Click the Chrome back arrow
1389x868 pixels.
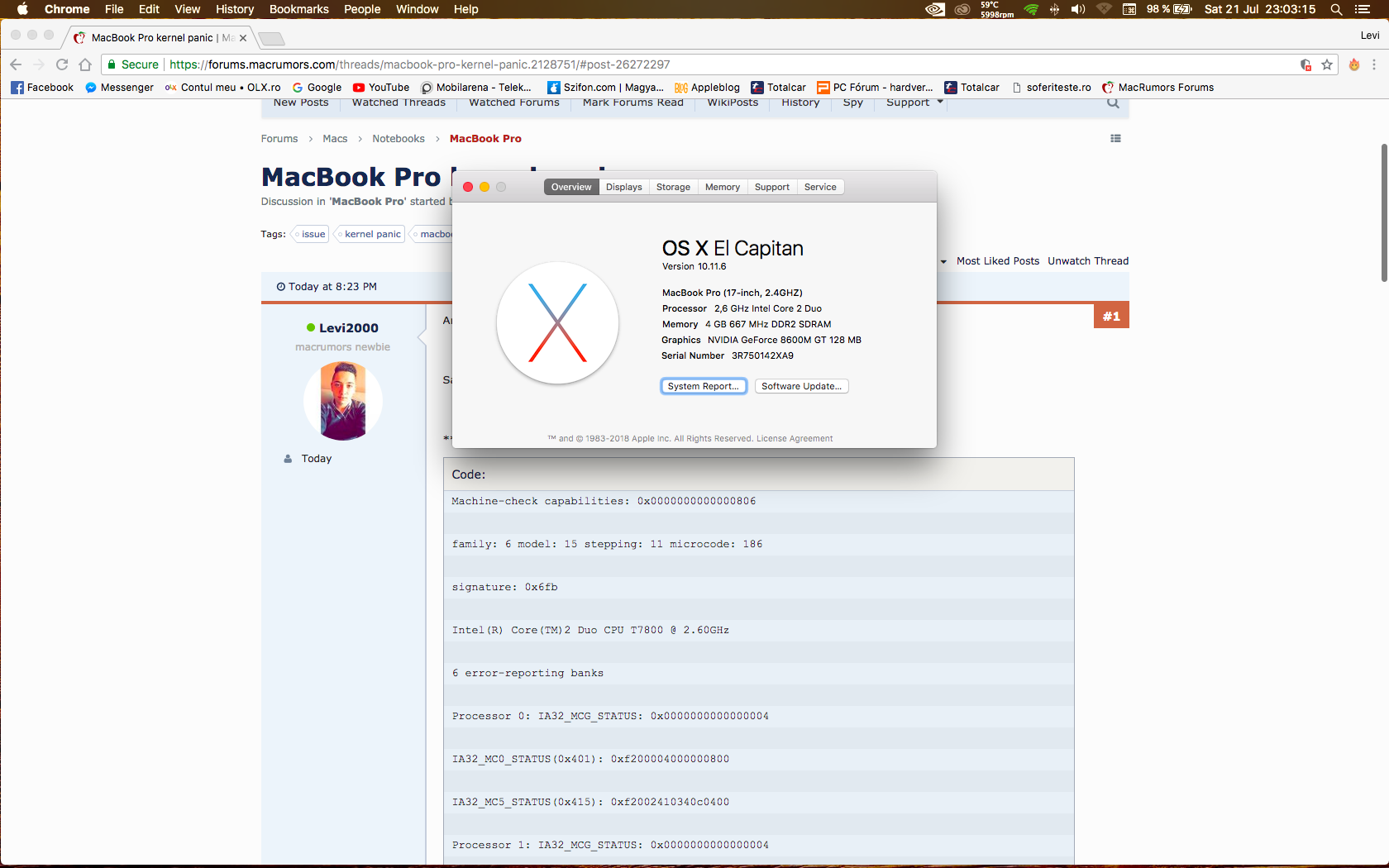pos(16,64)
